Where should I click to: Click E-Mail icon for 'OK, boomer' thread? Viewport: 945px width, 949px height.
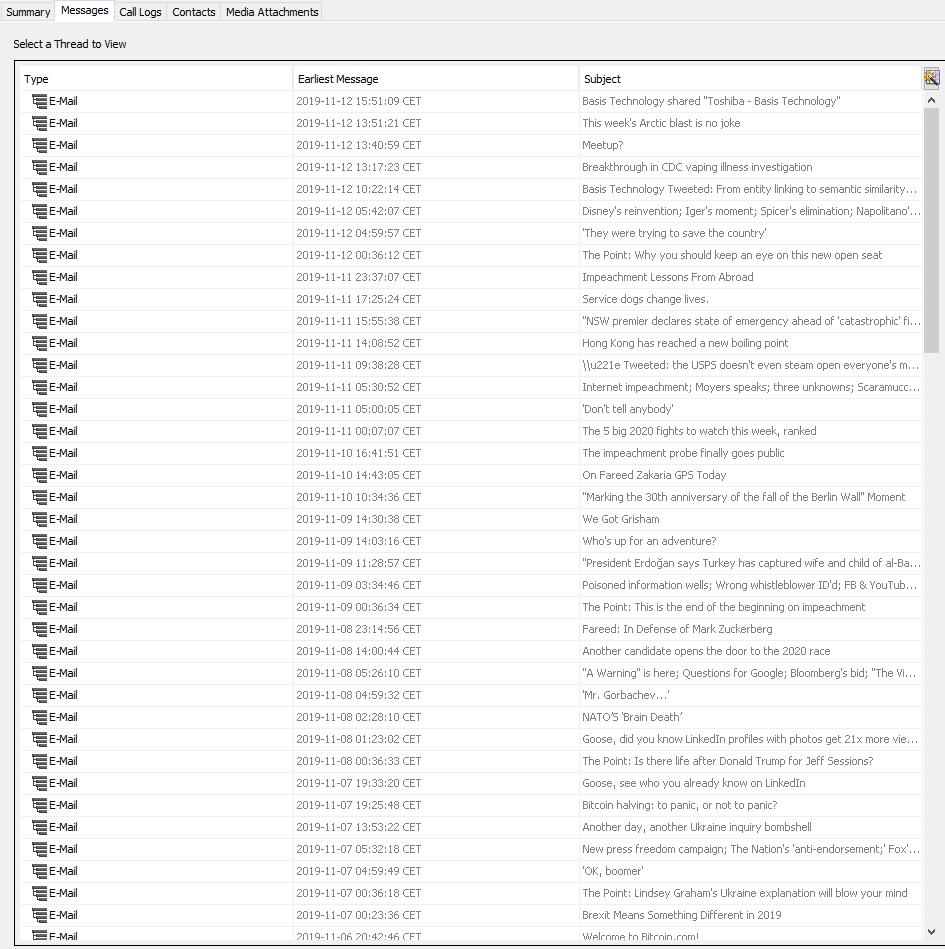click(40, 871)
